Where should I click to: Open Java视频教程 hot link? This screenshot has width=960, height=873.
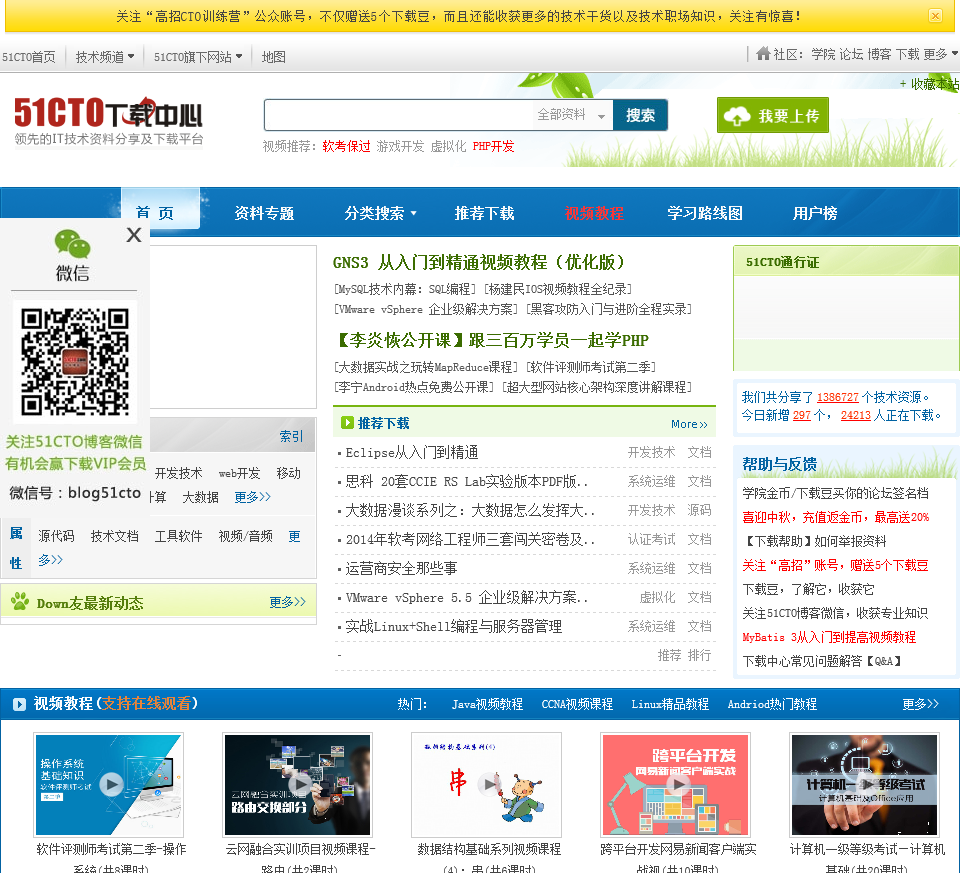pos(487,704)
